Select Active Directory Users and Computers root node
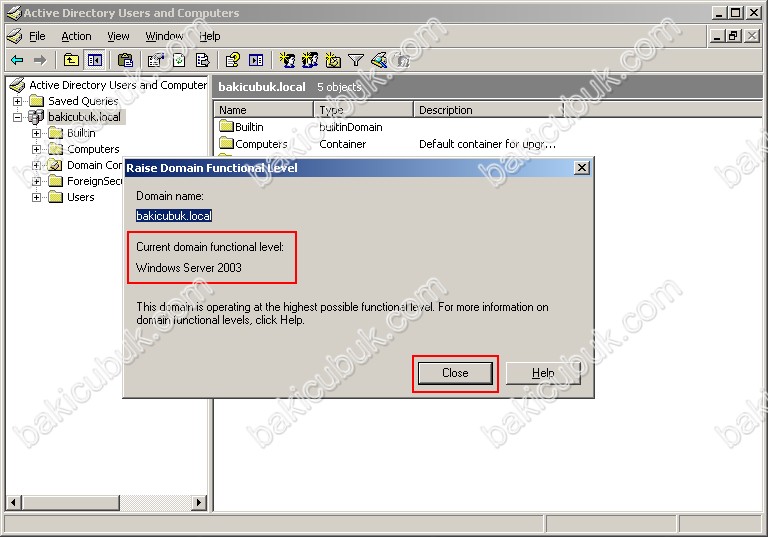Viewport: 768px width, 537px height. click(118, 85)
